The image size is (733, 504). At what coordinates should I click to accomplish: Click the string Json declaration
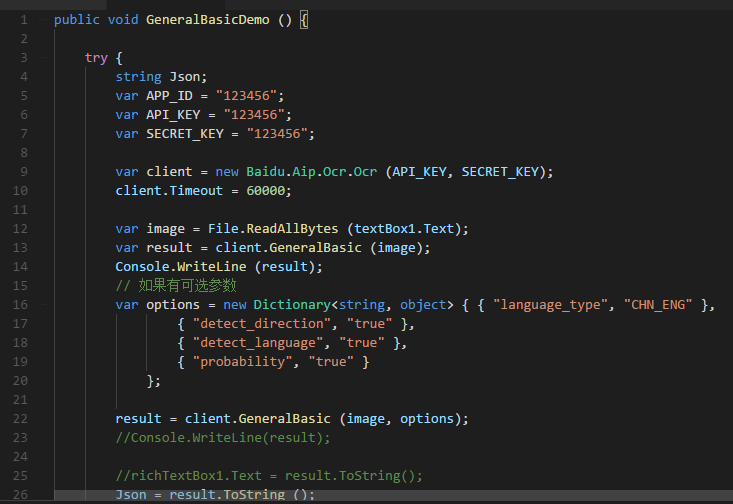tap(161, 76)
